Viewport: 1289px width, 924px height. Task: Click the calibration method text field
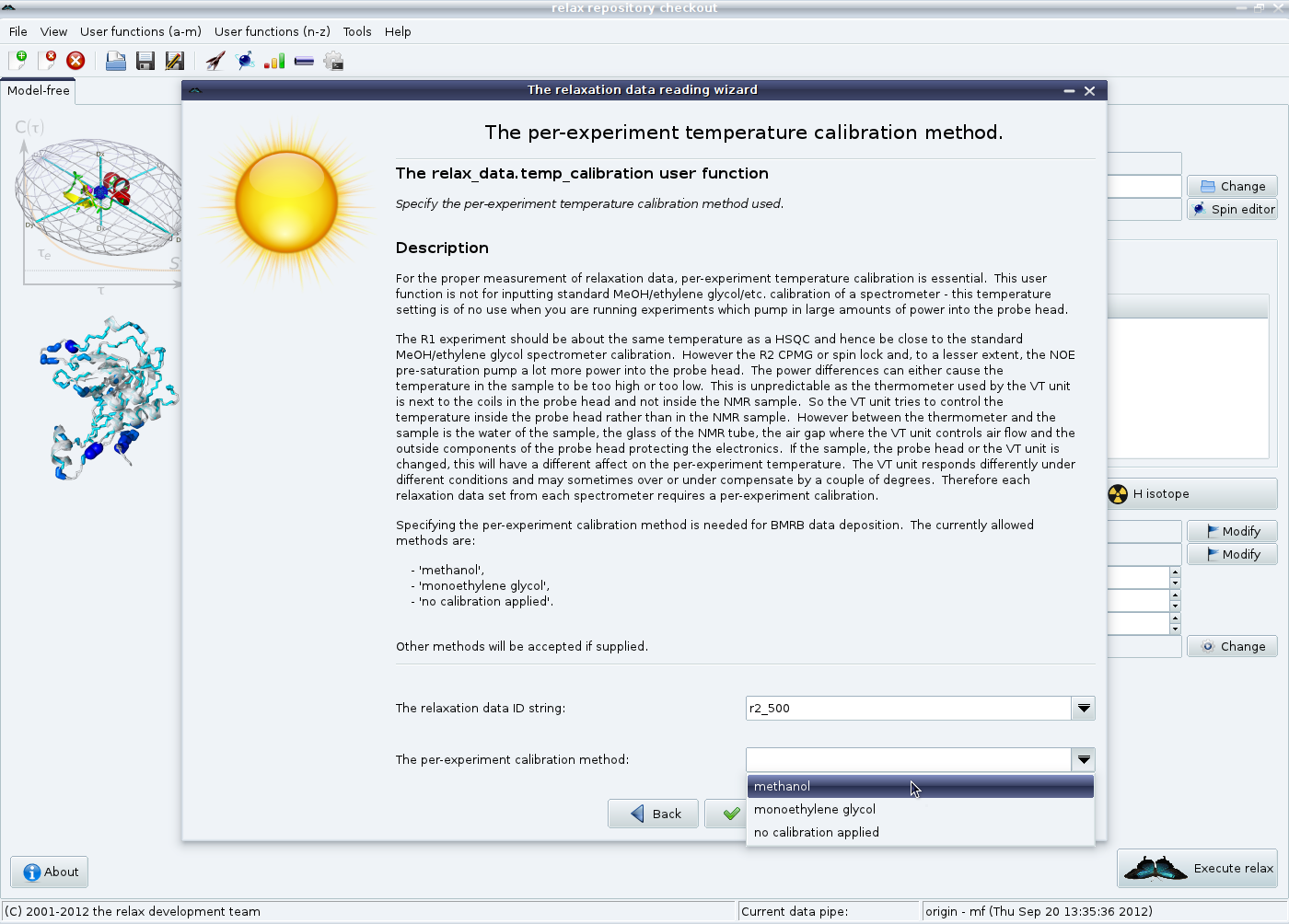[908, 759]
